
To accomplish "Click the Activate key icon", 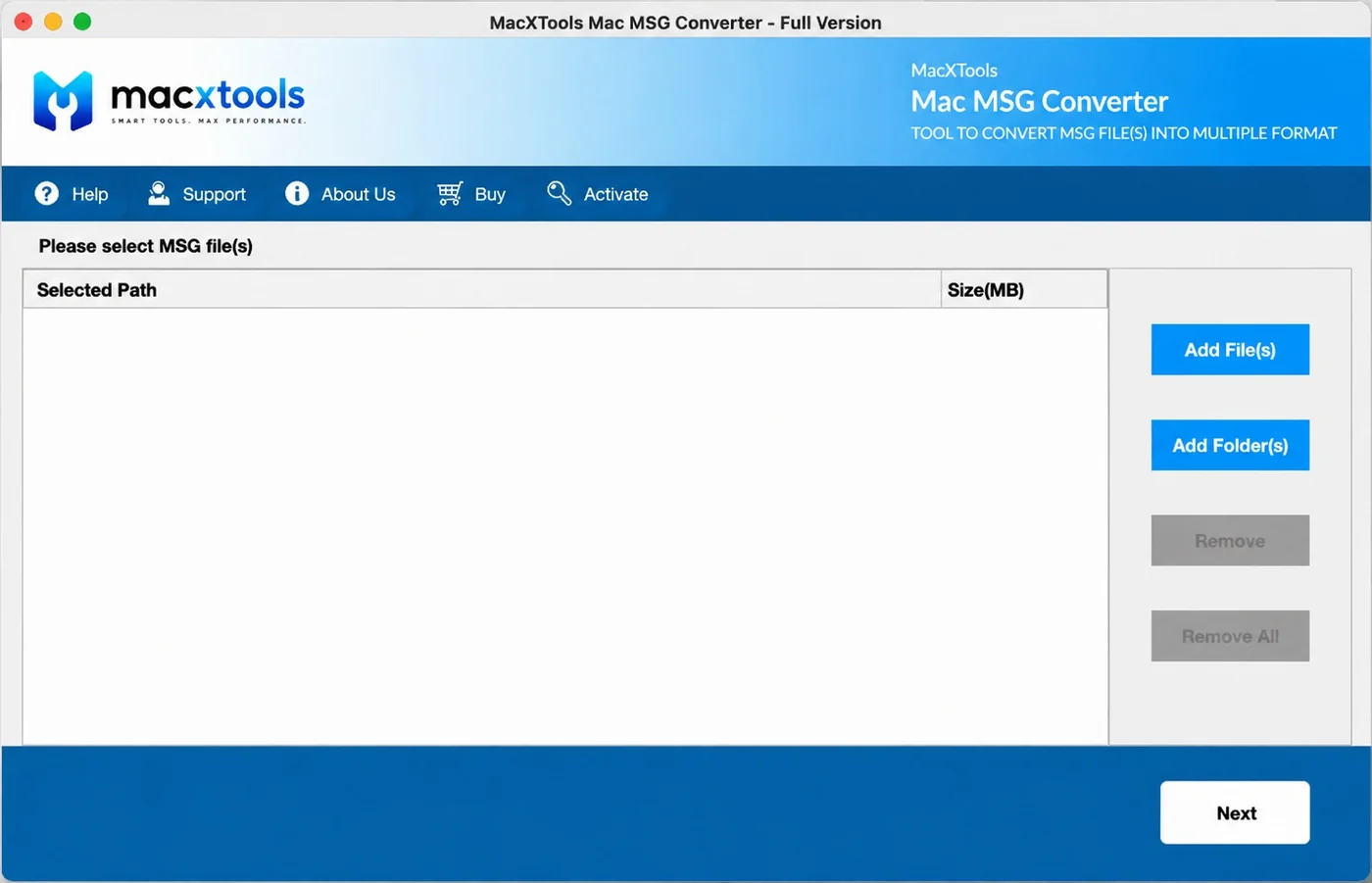I will click(x=559, y=193).
